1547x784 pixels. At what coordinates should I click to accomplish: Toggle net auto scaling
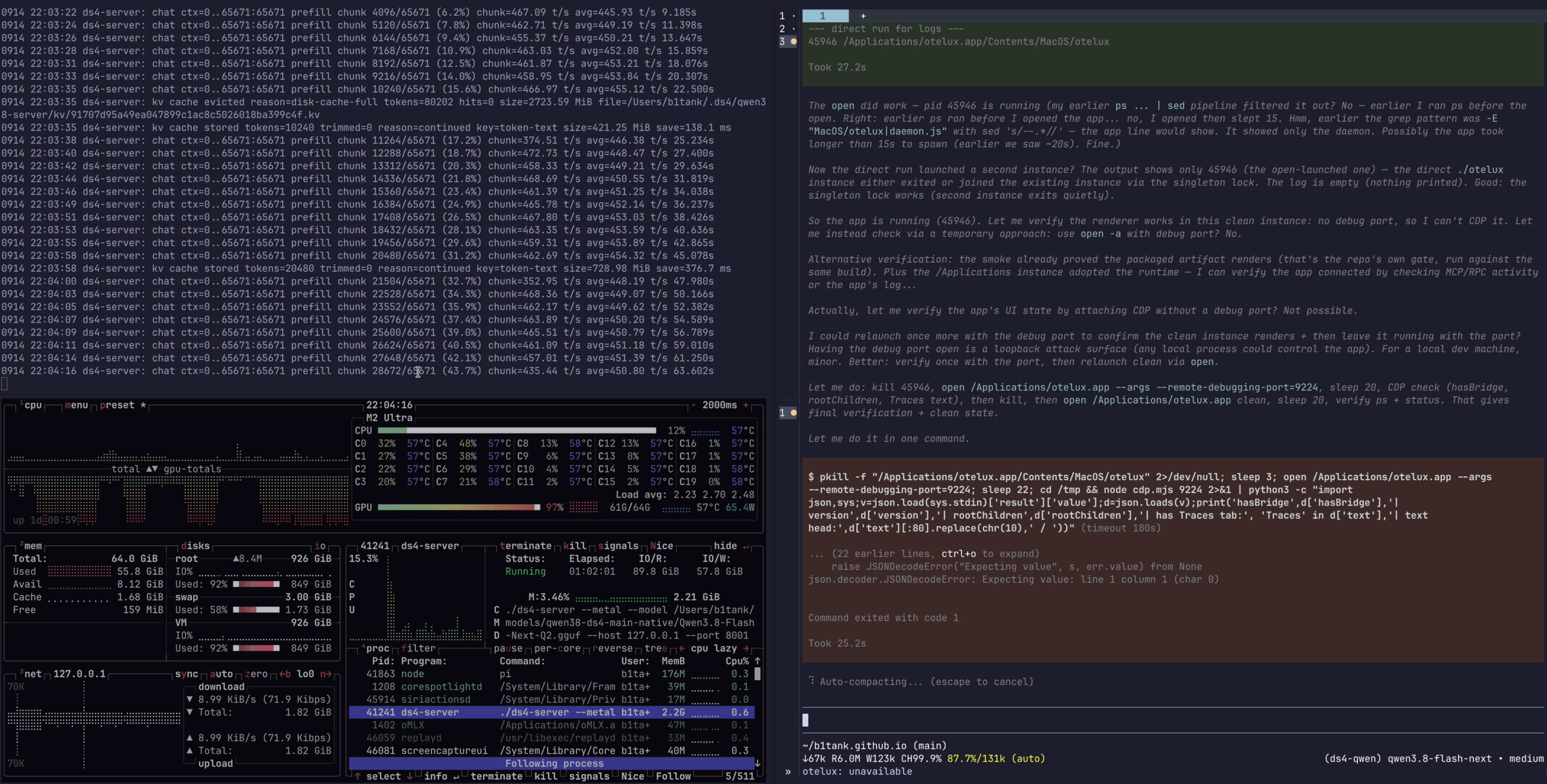[221, 674]
